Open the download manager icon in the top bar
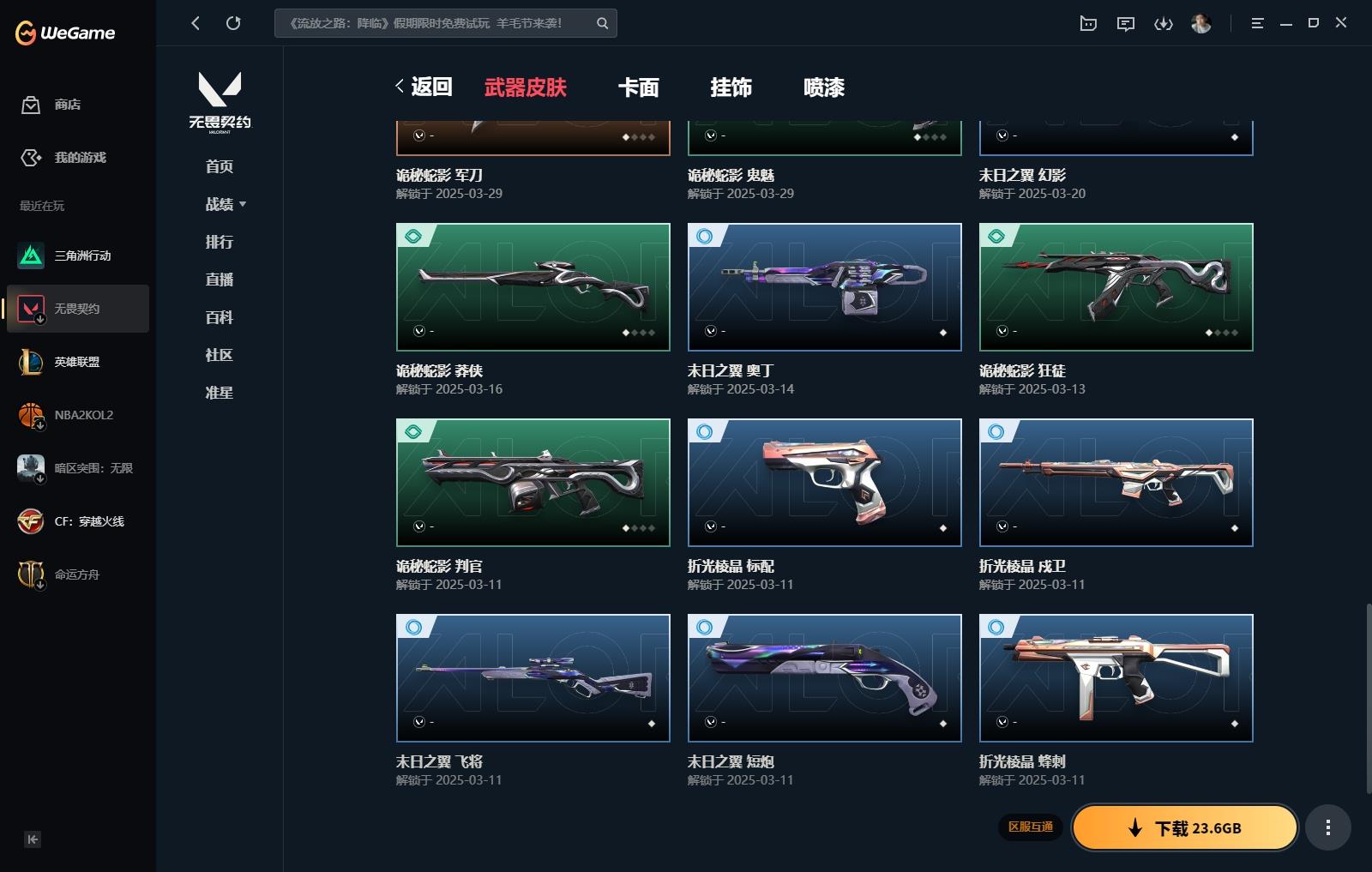Image resolution: width=1372 pixels, height=872 pixels. pyautogui.click(x=1164, y=23)
